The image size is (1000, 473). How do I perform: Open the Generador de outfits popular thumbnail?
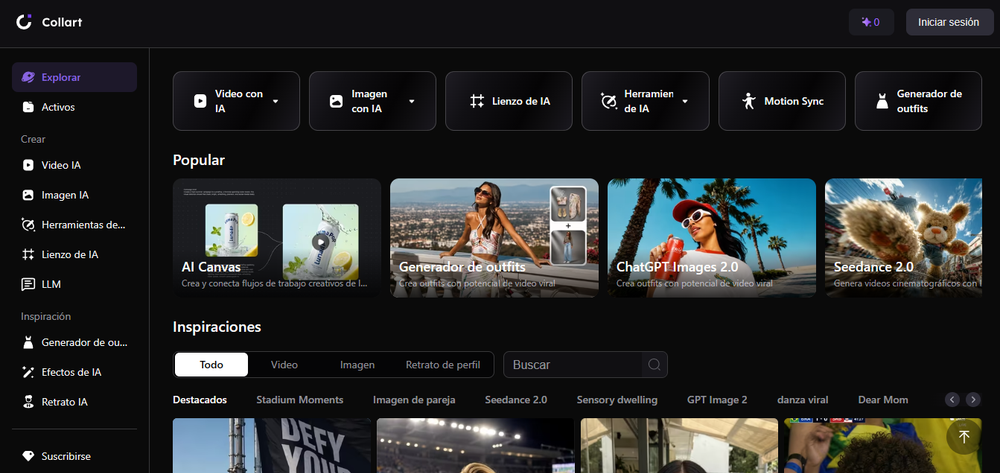(494, 238)
